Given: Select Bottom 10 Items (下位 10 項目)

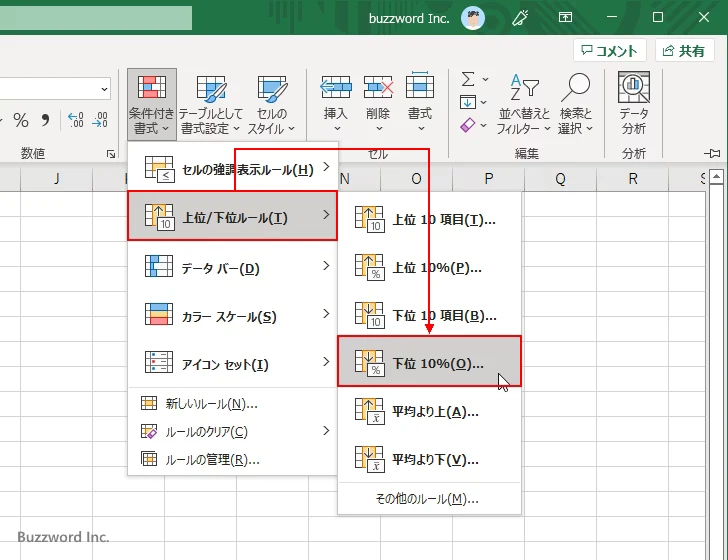Looking at the screenshot, I should coord(429,314).
